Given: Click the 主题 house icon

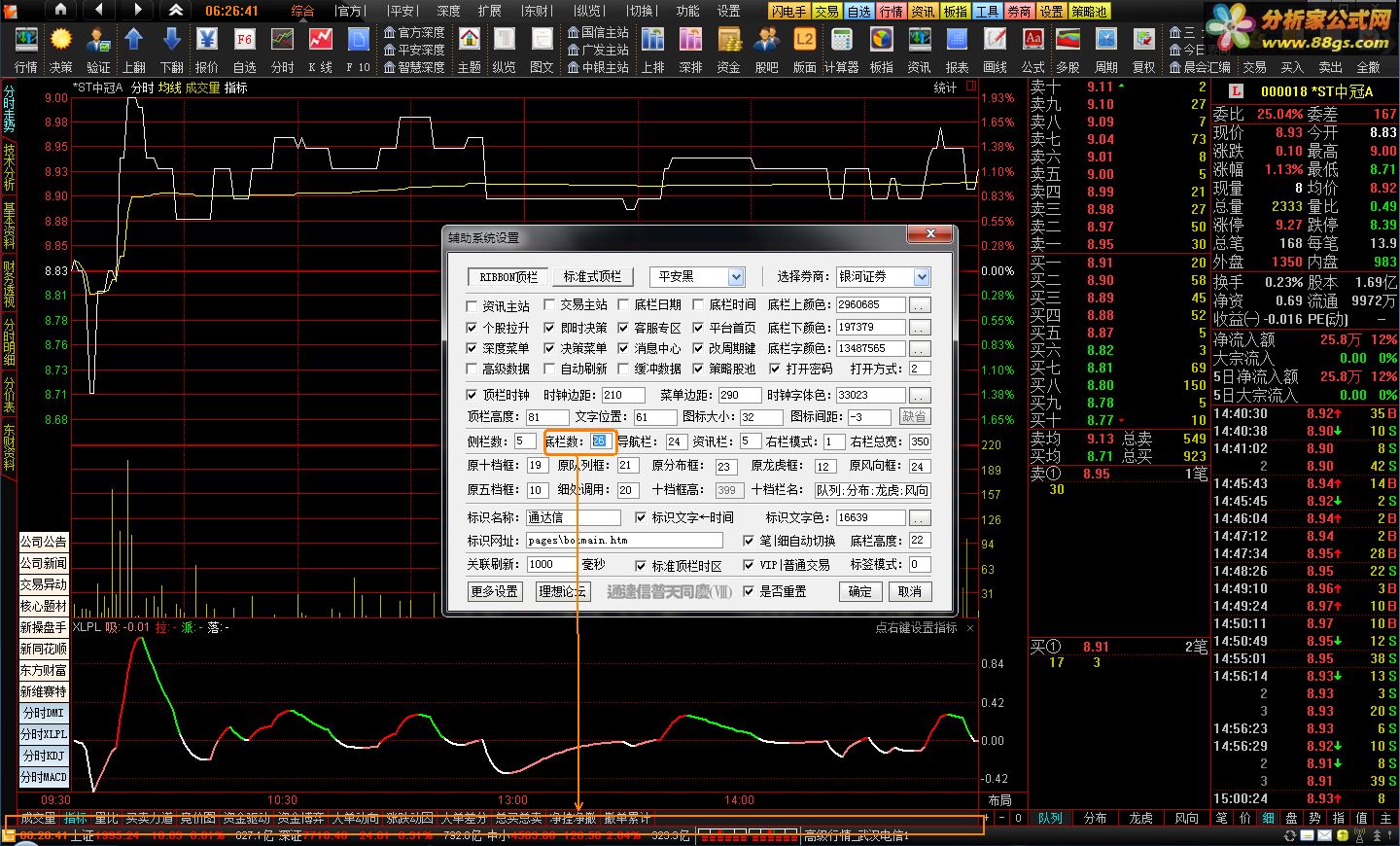Looking at the screenshot, I should click(x=470, y=49).
